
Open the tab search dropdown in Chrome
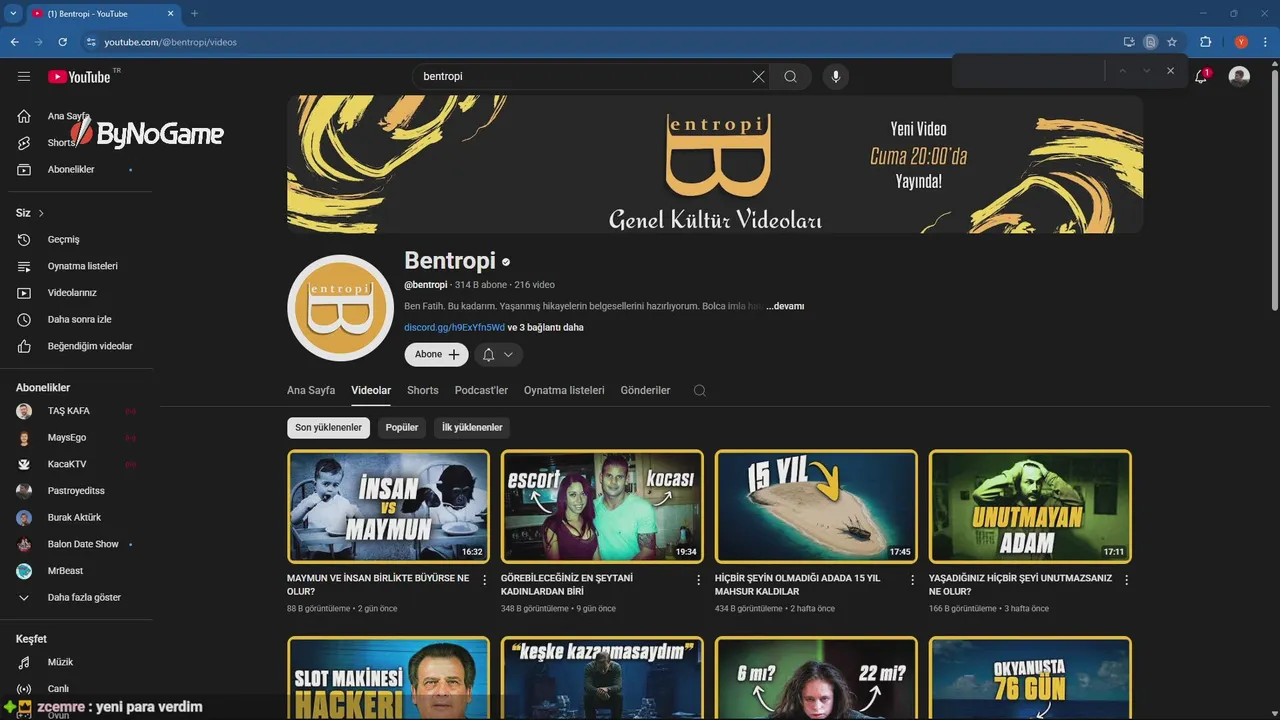[x=13, y=14]
